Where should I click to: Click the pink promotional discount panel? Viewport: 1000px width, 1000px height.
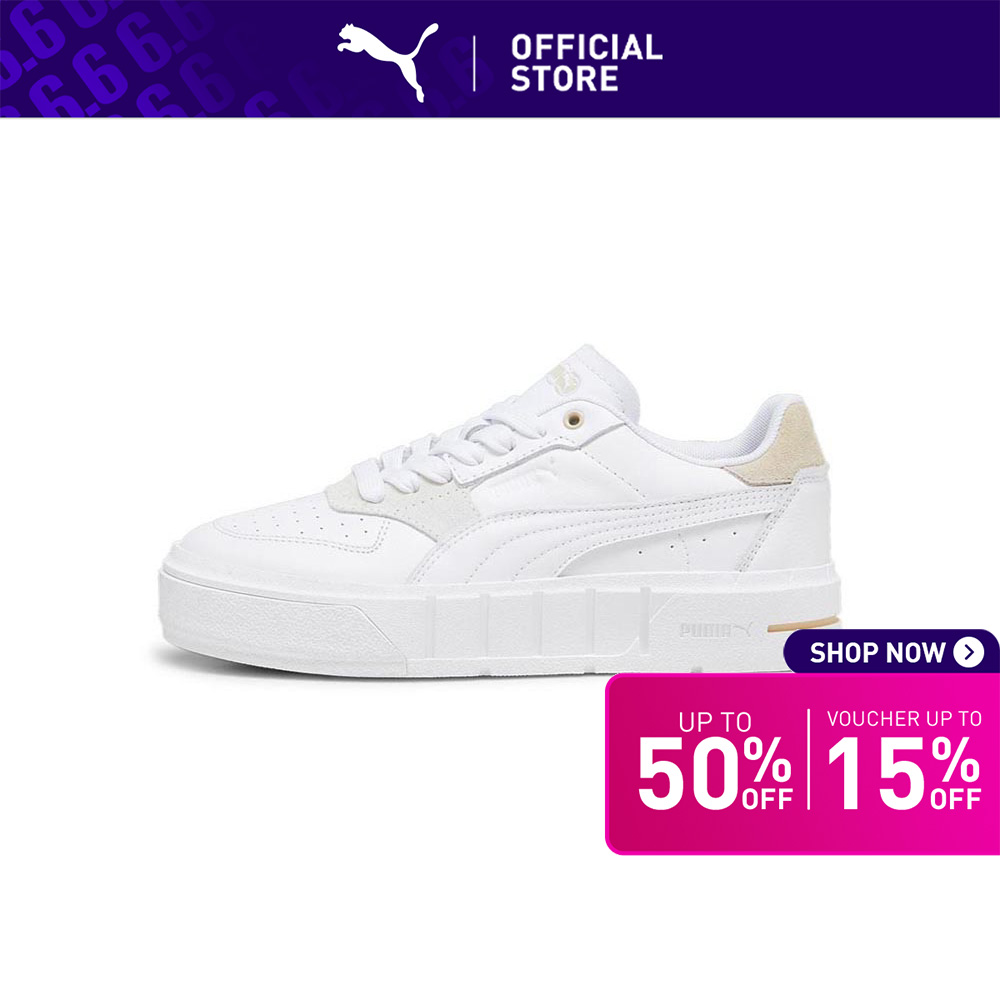[x=803, y=763]
